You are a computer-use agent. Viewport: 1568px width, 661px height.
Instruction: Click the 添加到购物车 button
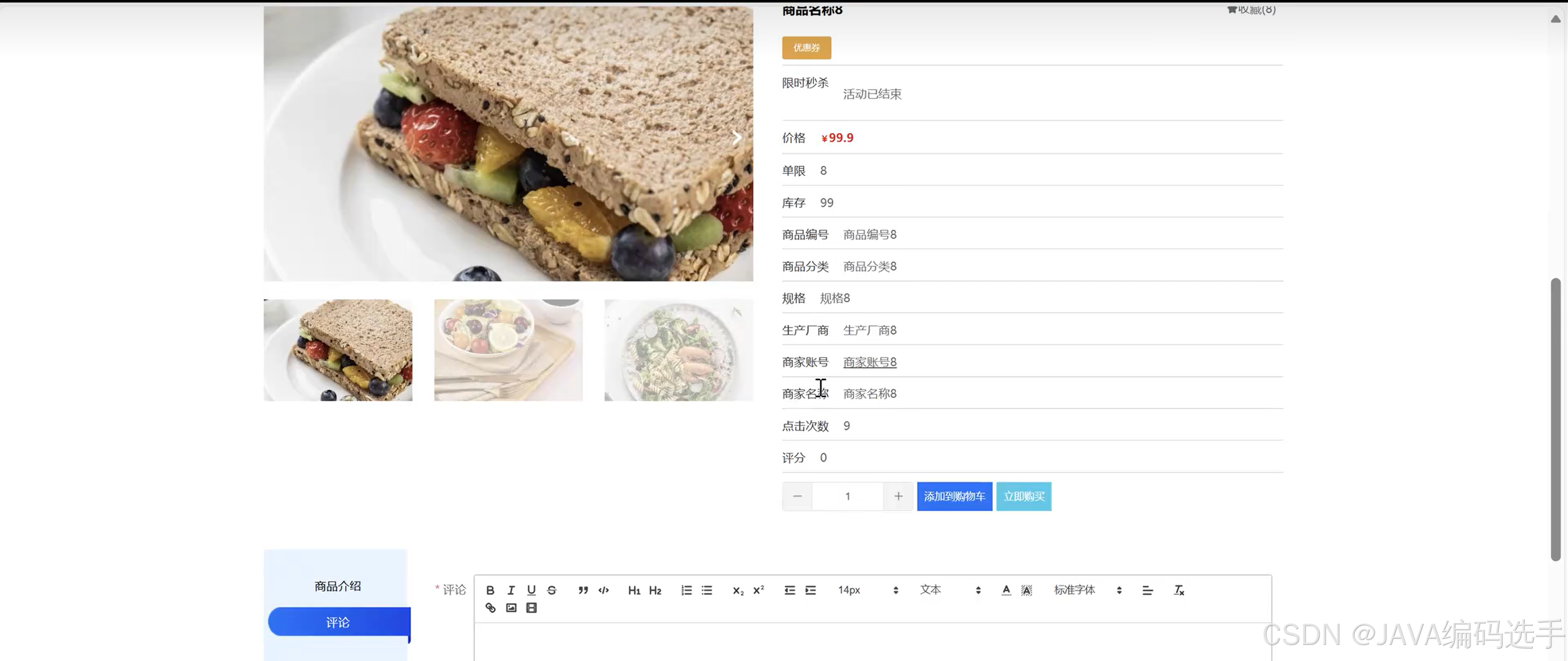click(954, 496)
